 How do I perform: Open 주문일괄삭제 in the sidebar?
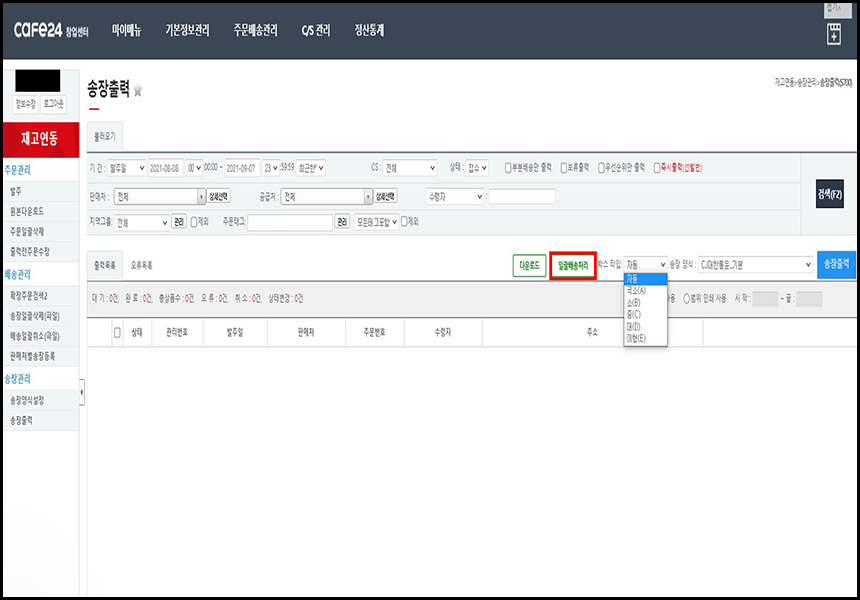pyautogui.click(x=41, y=232)
